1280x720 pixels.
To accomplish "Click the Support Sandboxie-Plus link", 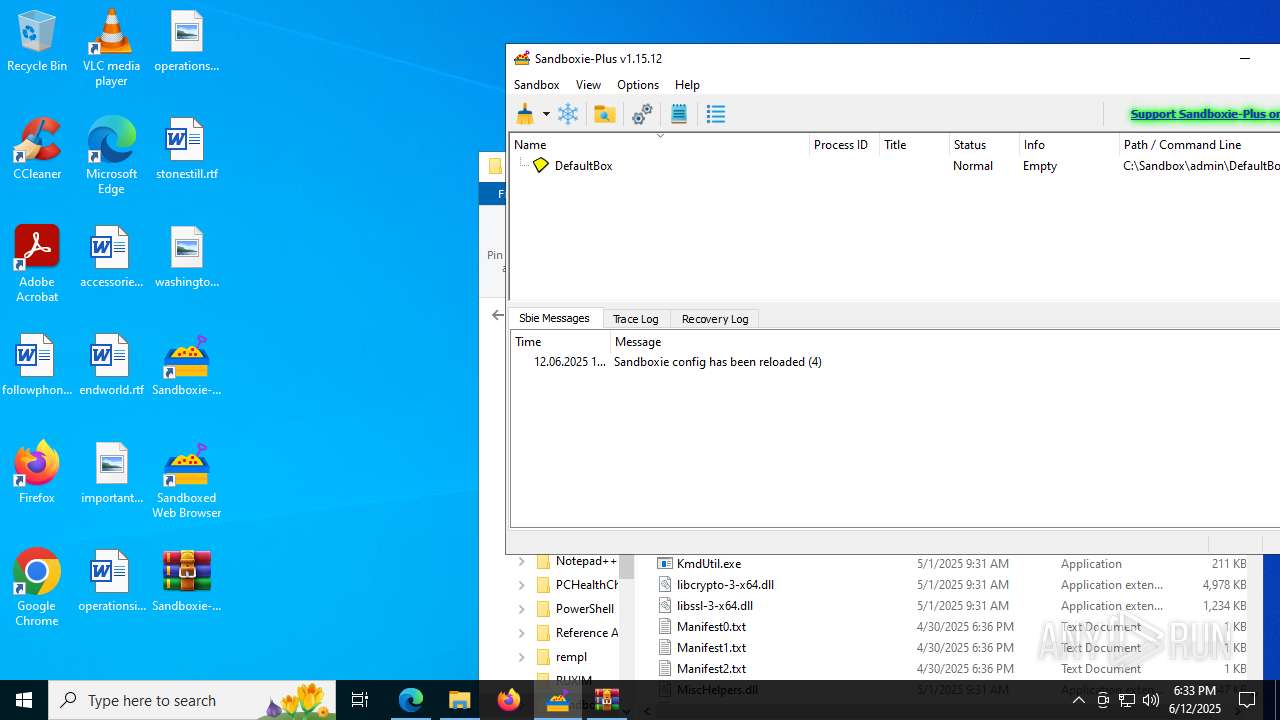I will (x=1204, y=114).
